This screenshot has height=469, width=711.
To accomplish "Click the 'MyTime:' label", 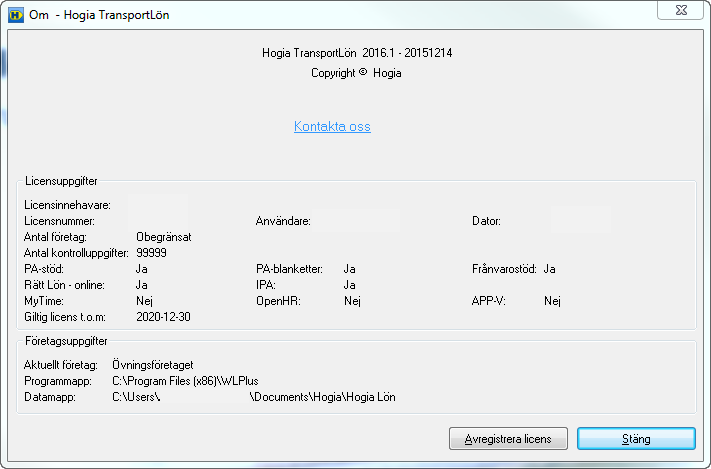I will 44,301.
